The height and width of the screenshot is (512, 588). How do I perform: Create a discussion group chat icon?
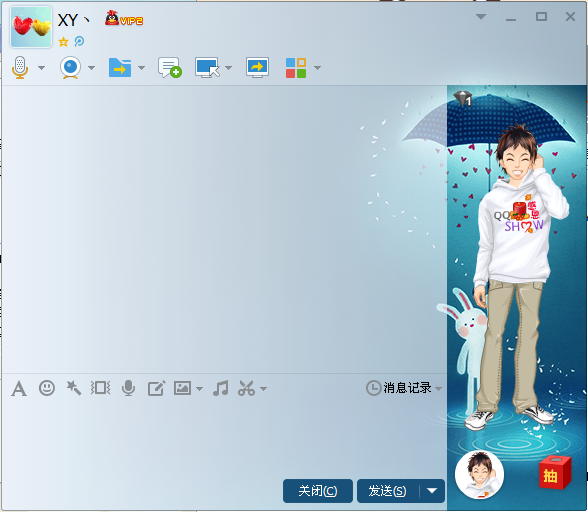pyautogui.click(x=170, y=68)
